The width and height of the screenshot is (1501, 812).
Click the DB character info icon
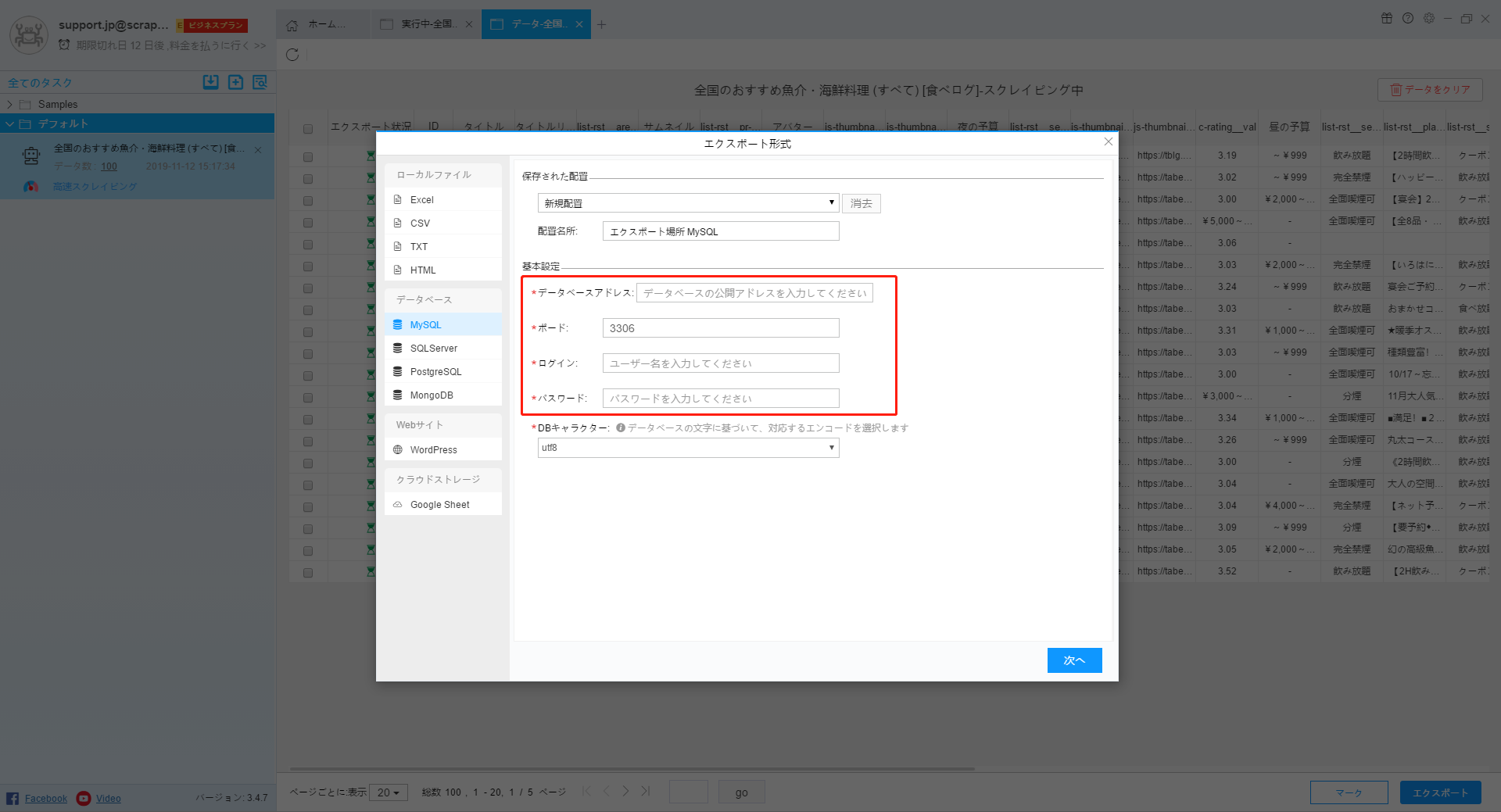(x=621, y=427)
